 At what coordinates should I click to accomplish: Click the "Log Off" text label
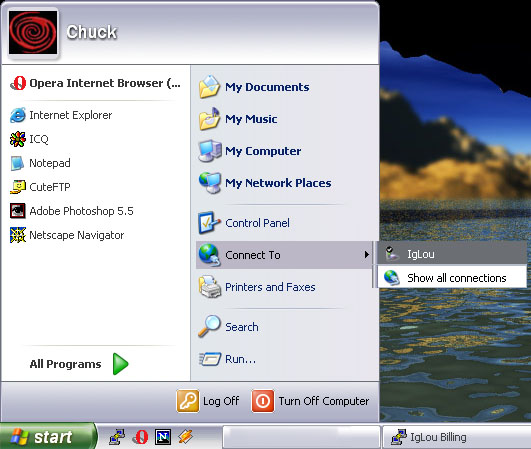click(221, 401)
